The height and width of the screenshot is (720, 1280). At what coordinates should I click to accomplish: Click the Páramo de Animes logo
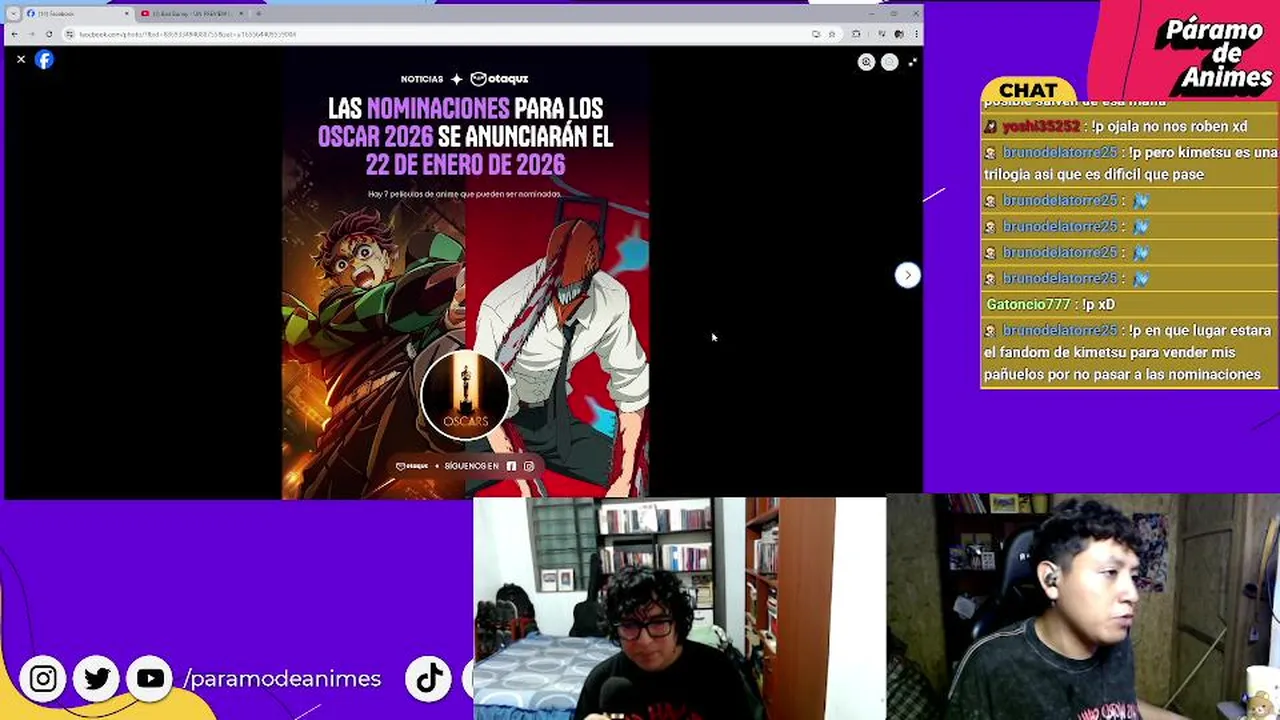click(x=1218, y=54)
